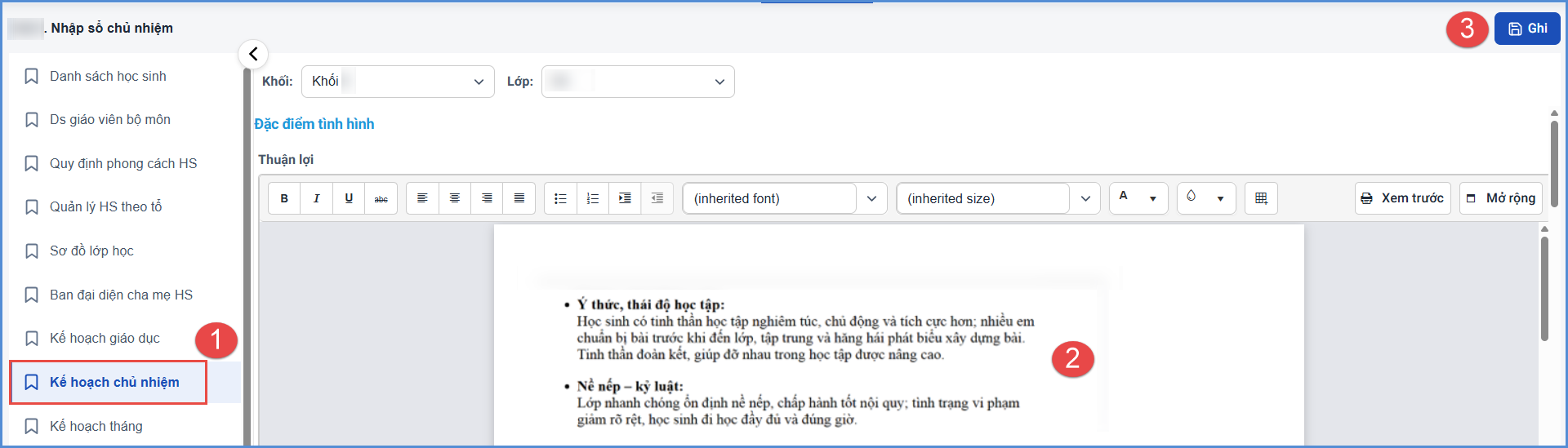Insert unordered bullet list

pyautogui.click(x=560, y=198)
